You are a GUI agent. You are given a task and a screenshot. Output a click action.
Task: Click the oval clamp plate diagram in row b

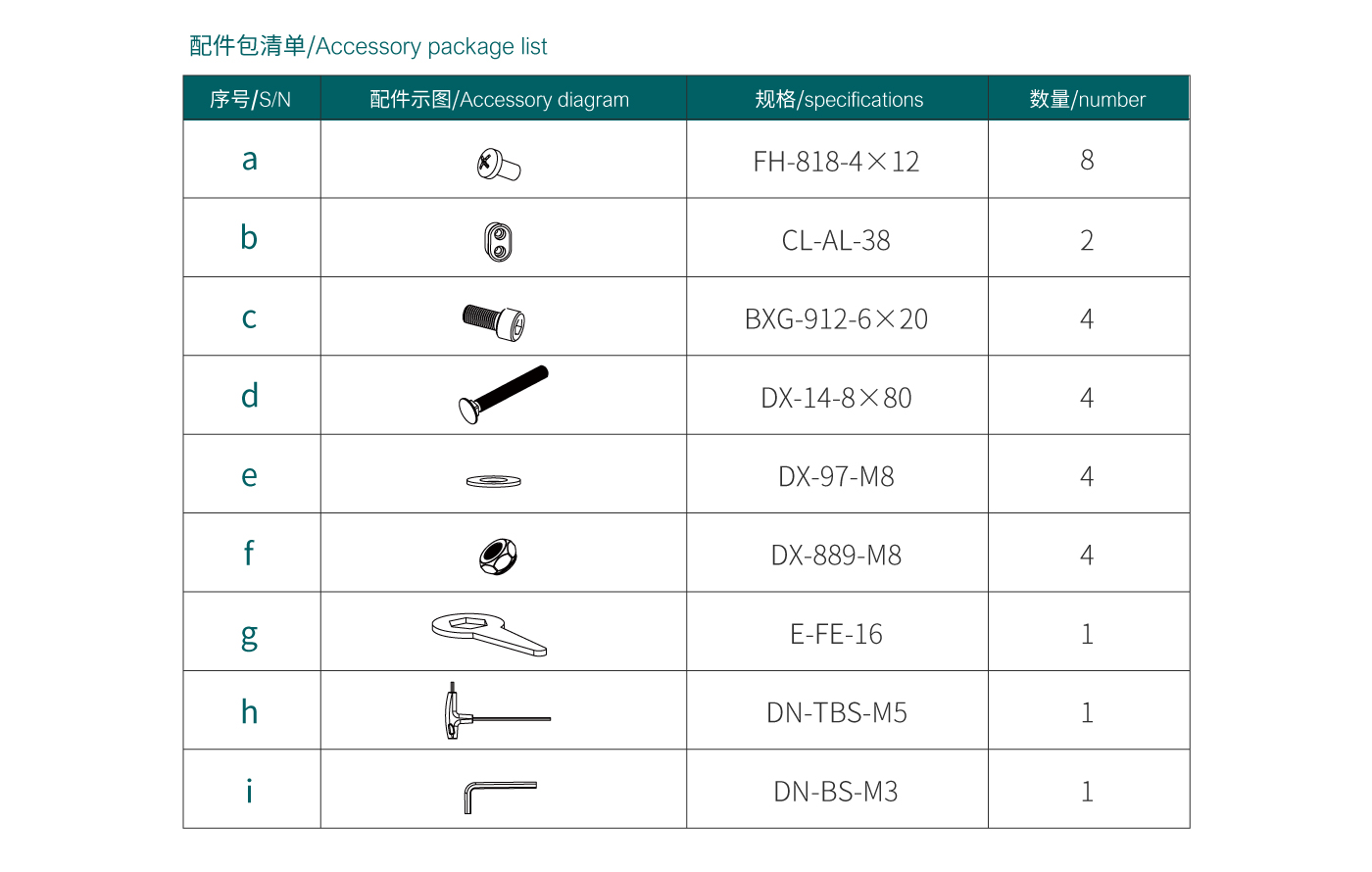(x=499, y=242)
